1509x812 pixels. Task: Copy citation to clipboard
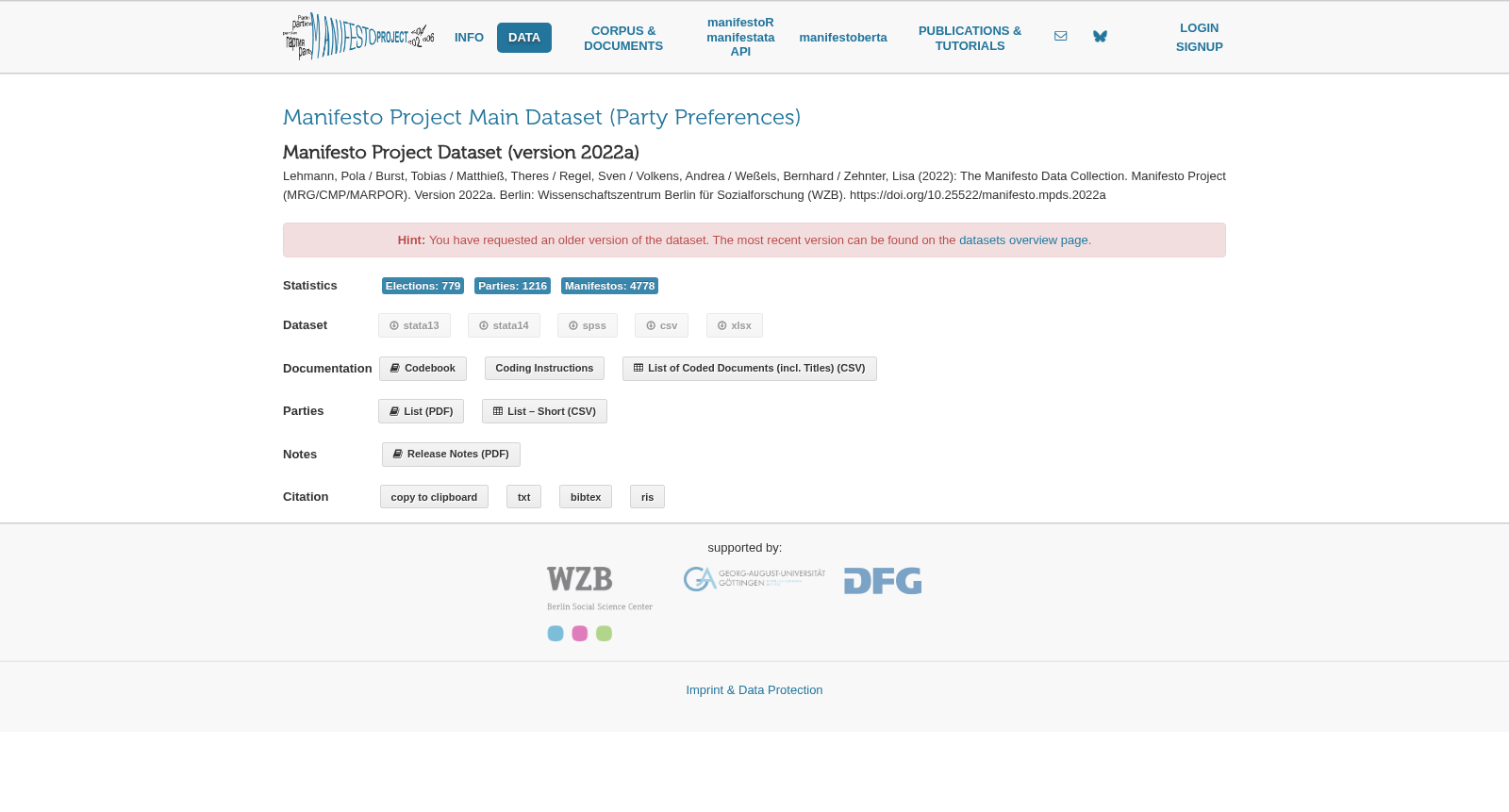[x=434, y=497]
